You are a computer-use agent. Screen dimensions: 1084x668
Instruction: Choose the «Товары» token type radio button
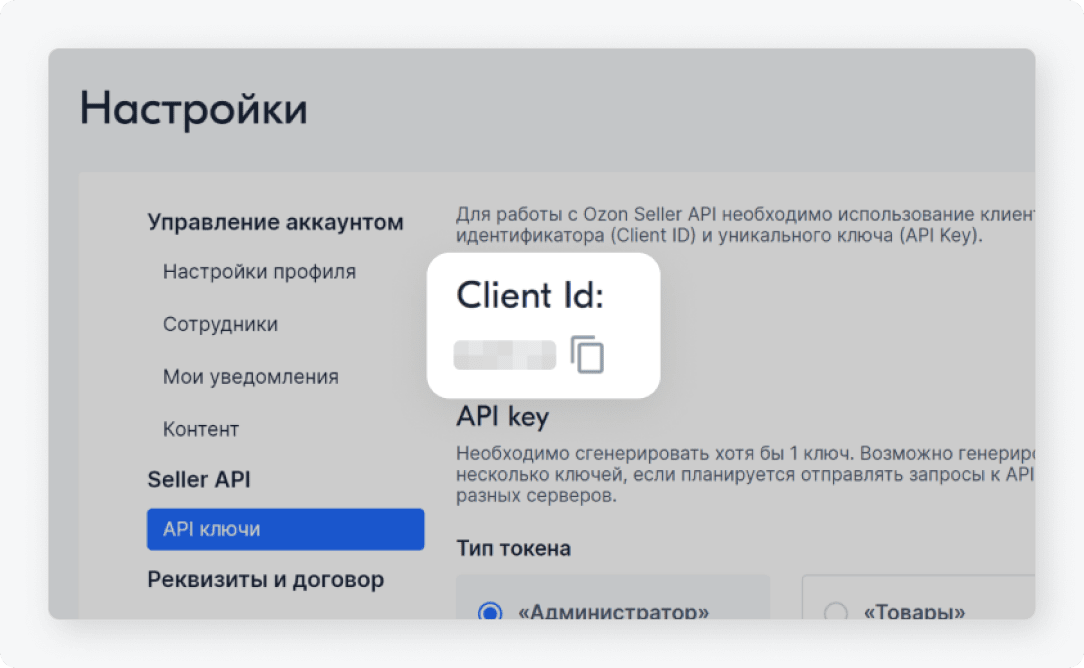click(835, 611)
